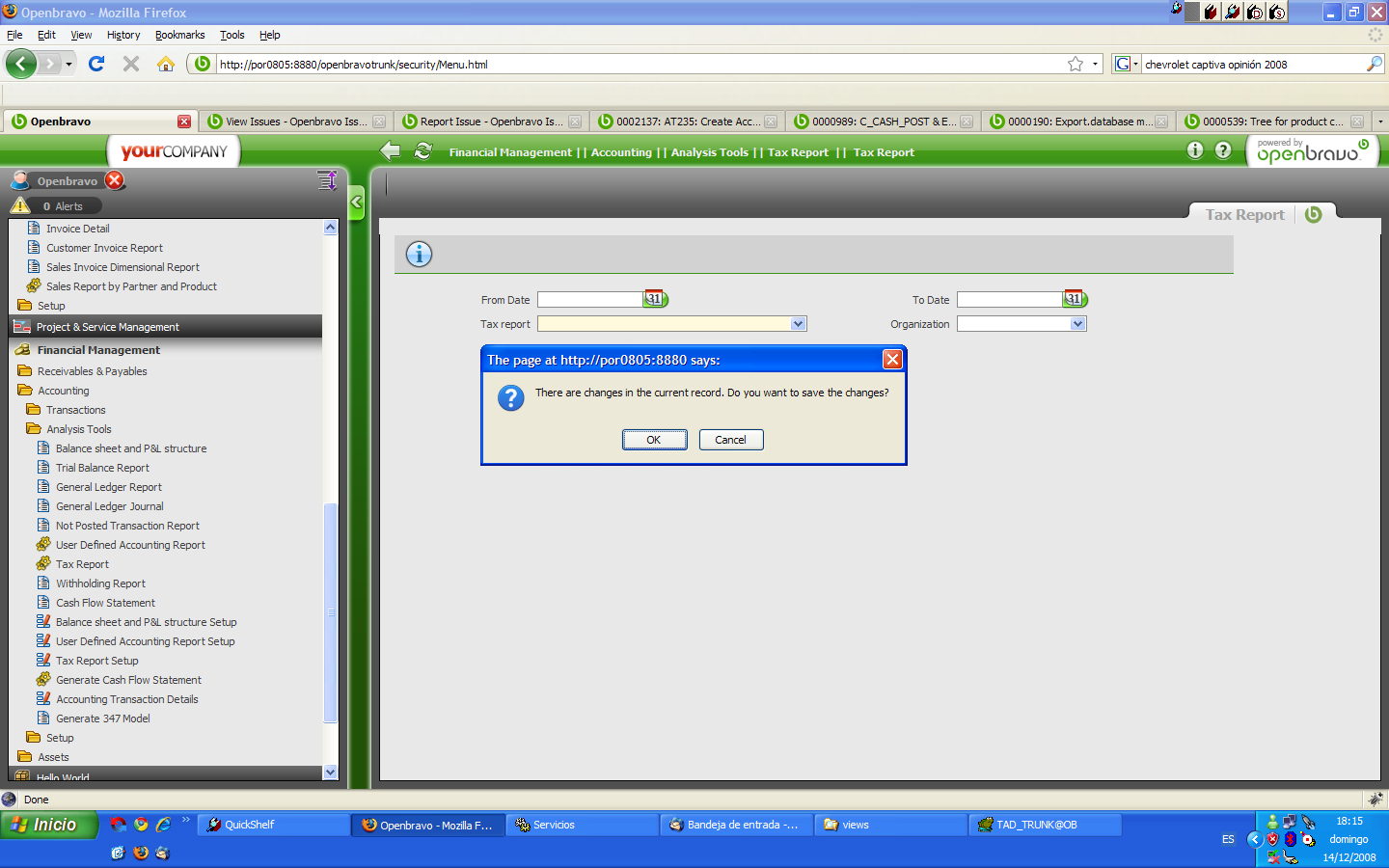Open Trial Balance Report
This screenshot has width=1389, height=868.
[x=102, y=468]
